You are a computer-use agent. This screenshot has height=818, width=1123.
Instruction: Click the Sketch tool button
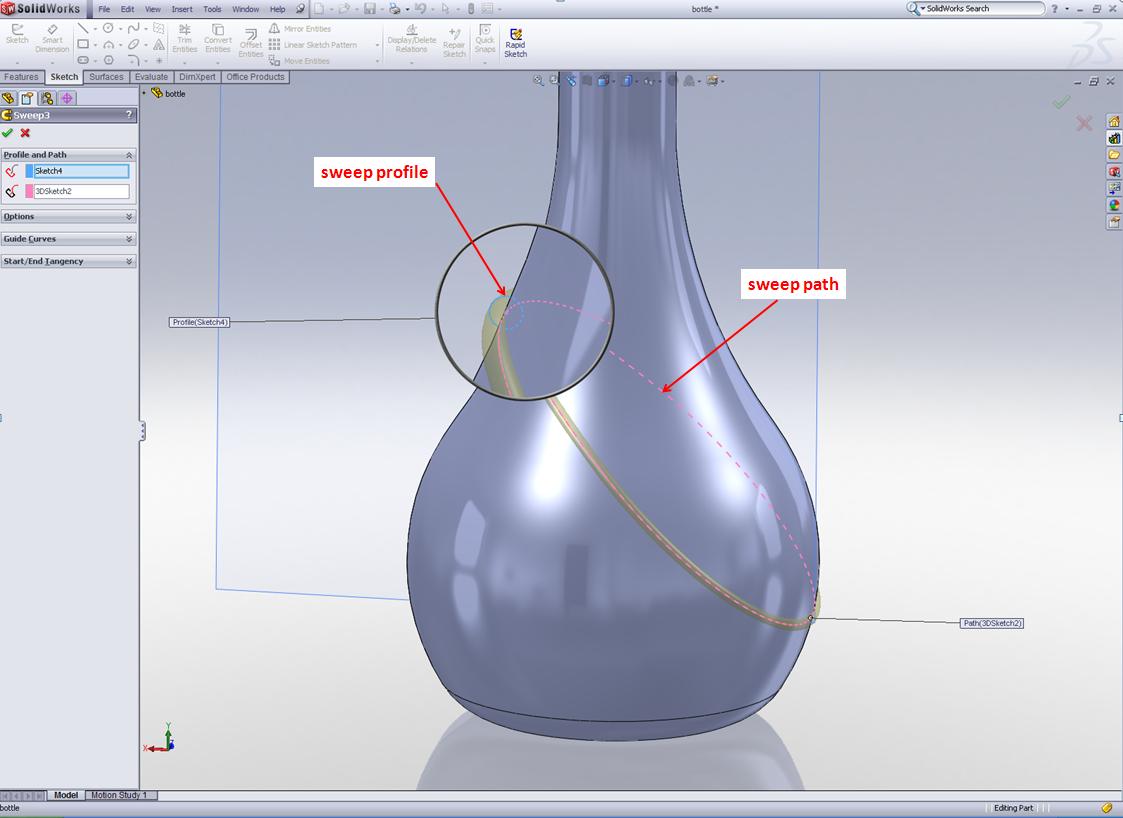pyautogui.click(x=17, y=34)
